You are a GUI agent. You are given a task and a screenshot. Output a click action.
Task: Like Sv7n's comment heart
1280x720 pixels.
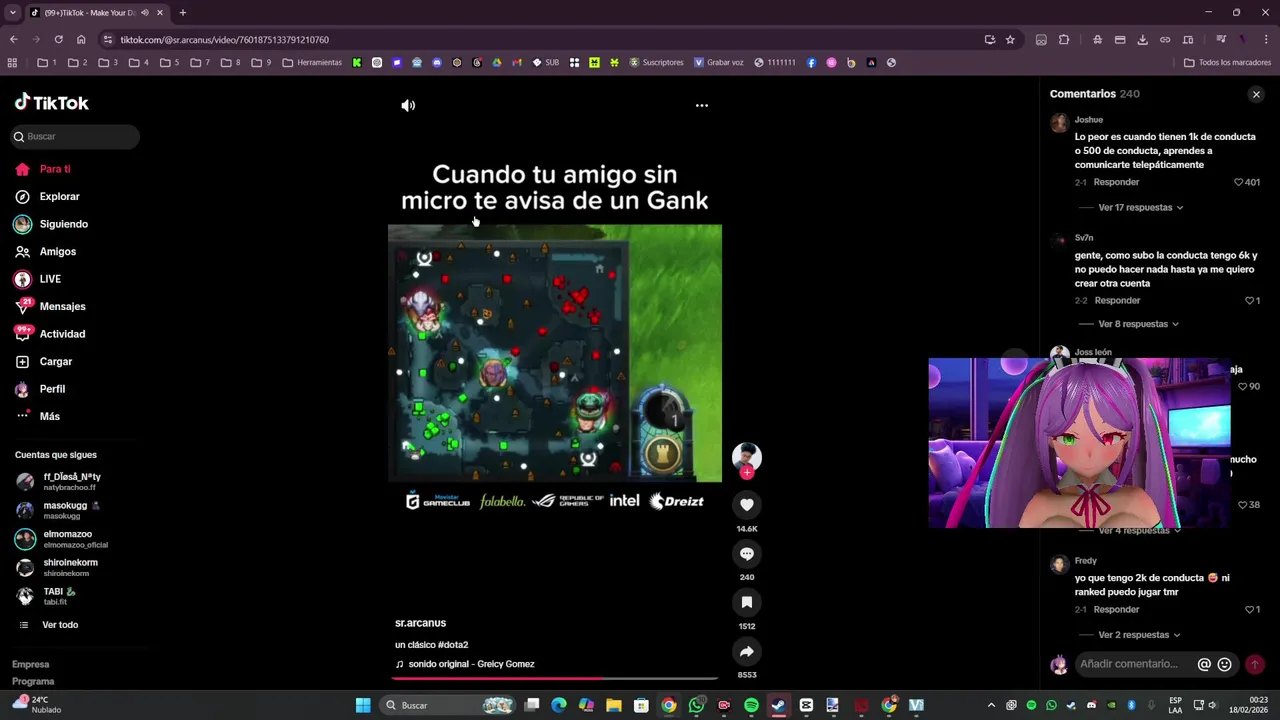(1249, 300)
